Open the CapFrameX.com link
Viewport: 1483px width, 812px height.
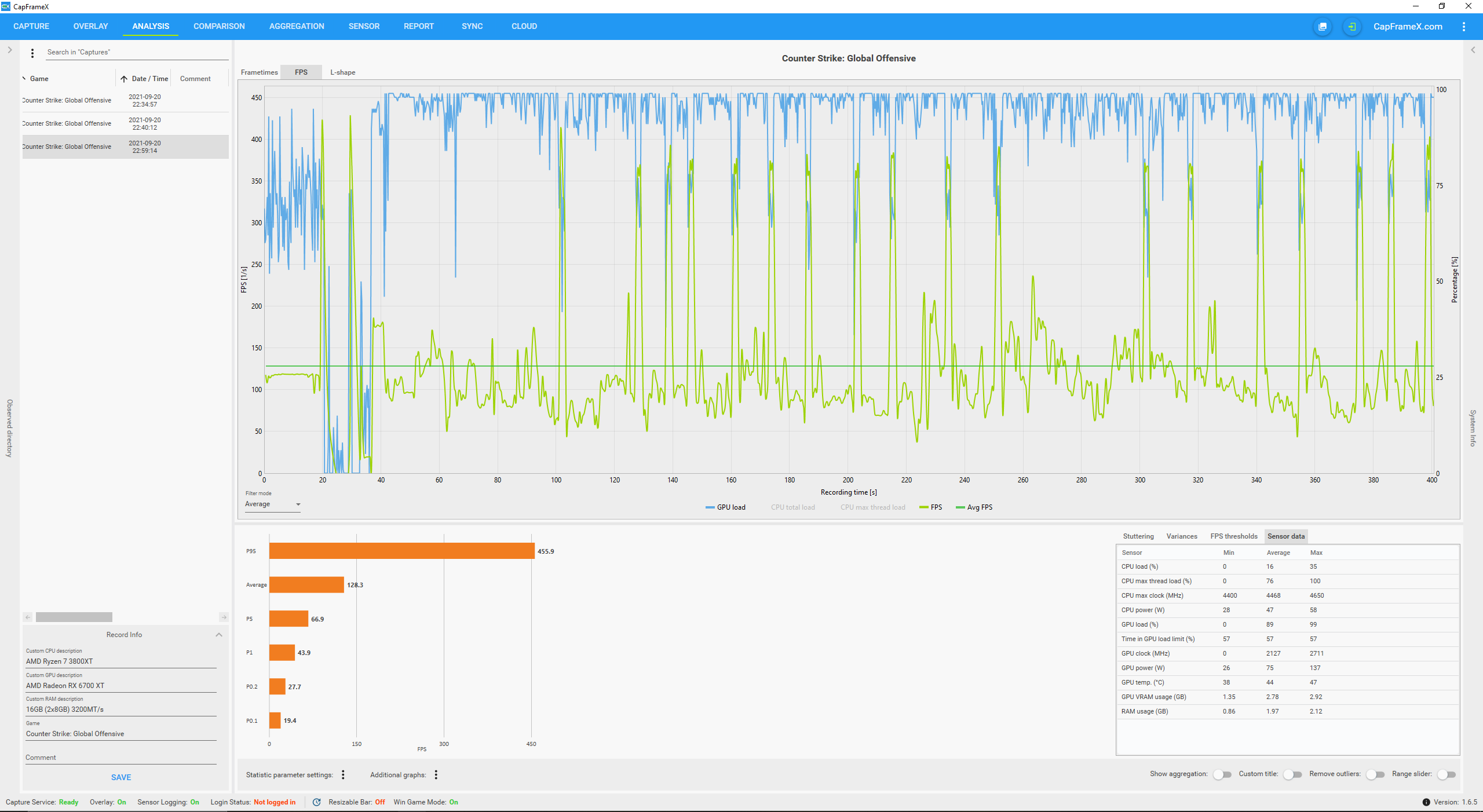click(x=1407, y=27)
